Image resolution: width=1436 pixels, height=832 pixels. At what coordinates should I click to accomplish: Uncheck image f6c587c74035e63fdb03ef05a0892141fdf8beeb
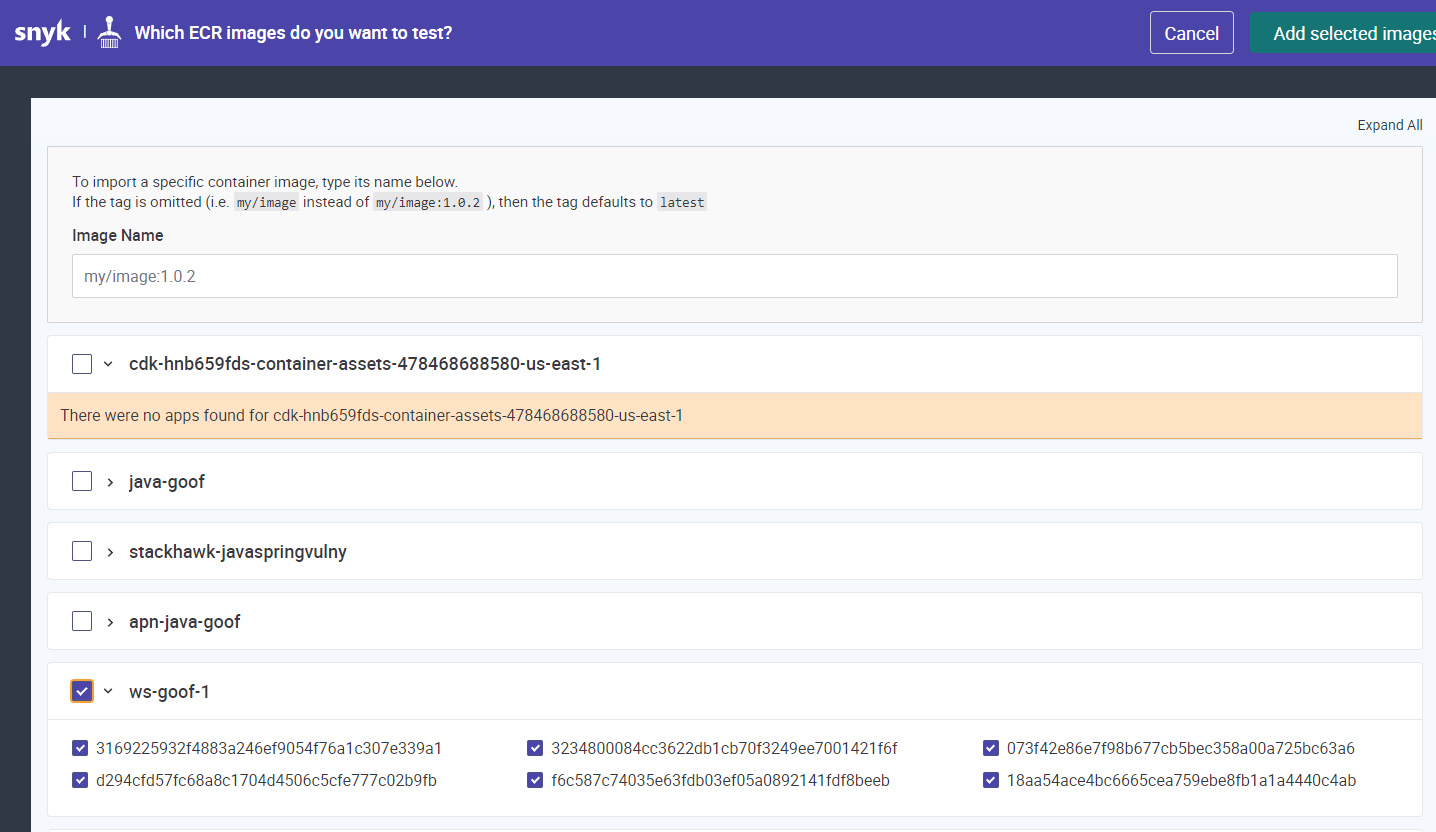click(535, 780)
